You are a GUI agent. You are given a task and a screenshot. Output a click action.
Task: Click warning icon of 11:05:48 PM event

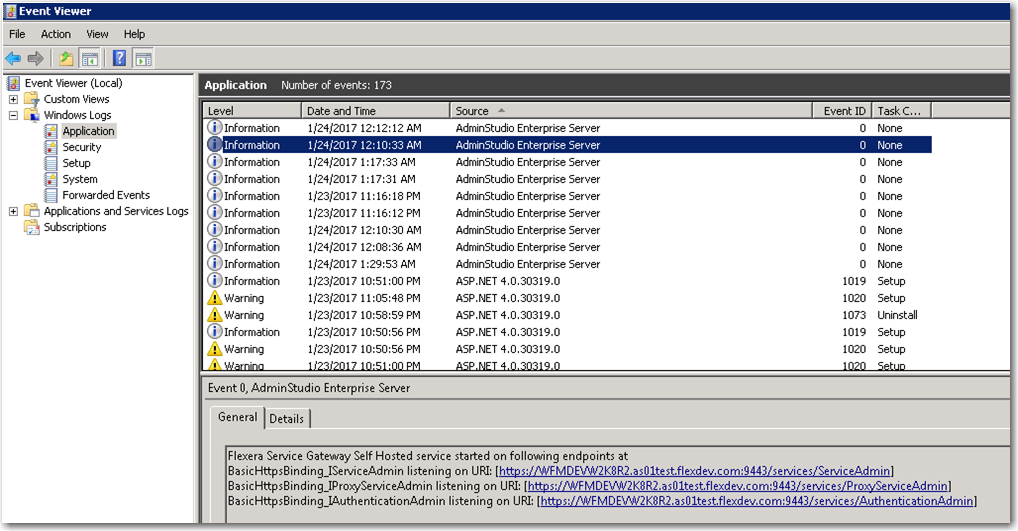(214, 298)
